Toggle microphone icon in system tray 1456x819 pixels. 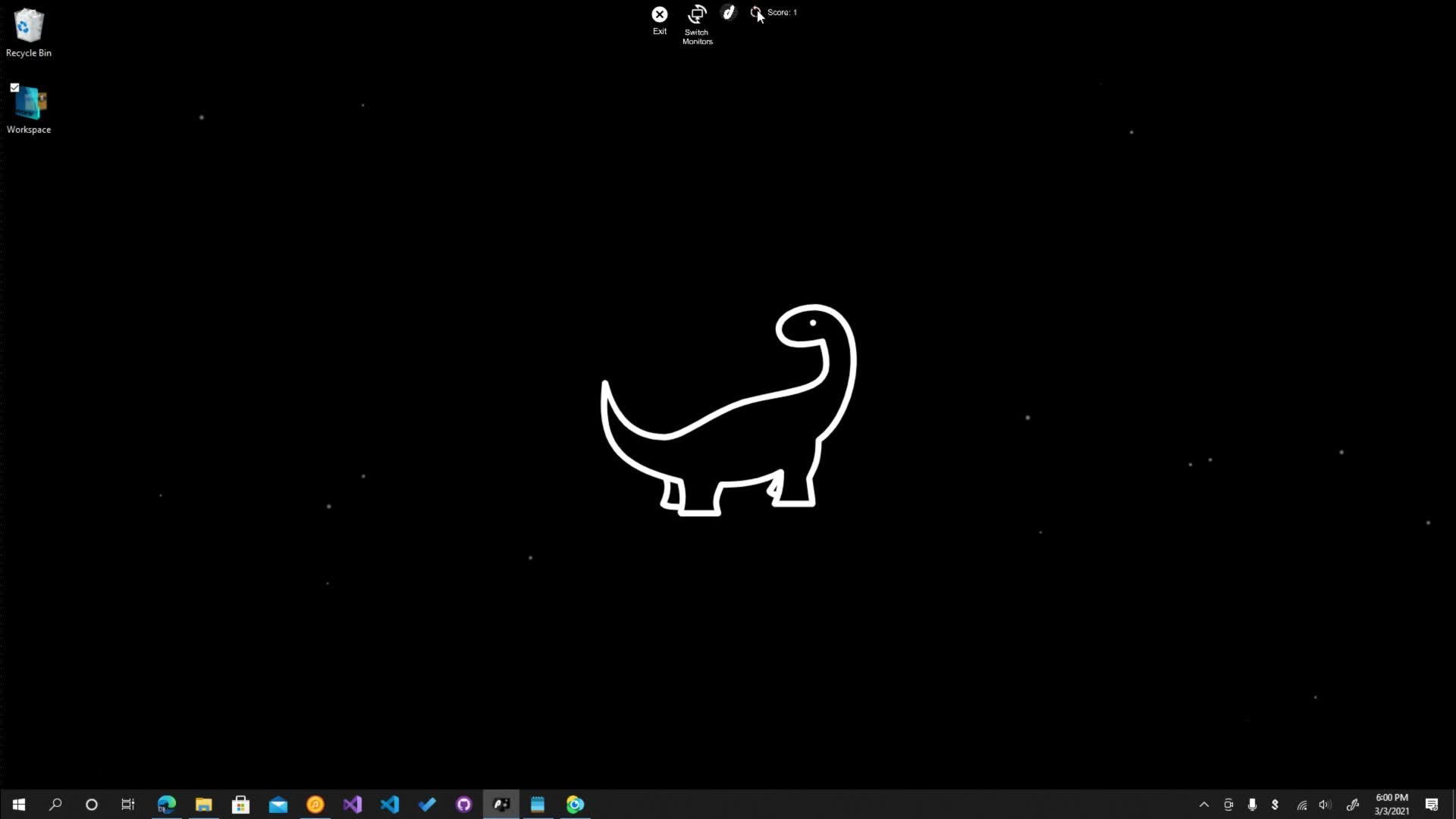(1252, 805)
